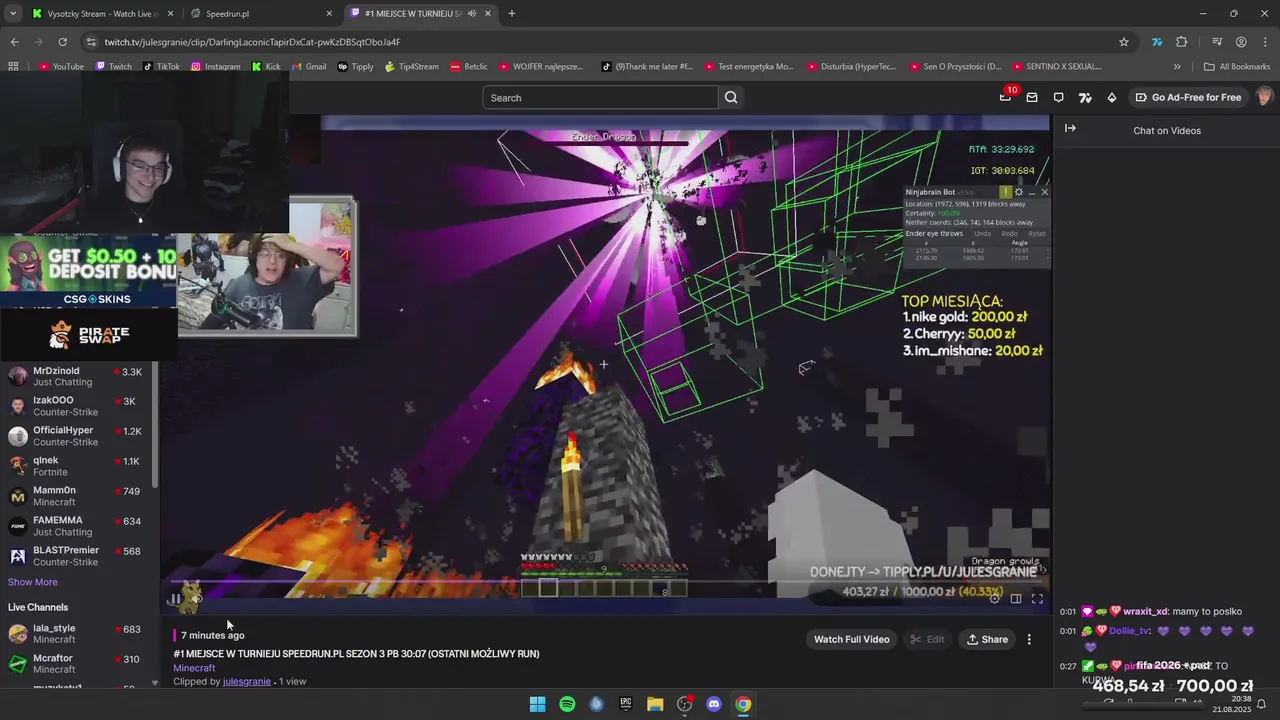
Task: Open the 7TV icon in Twitch top bar
Action: [x=1085, y=97]
